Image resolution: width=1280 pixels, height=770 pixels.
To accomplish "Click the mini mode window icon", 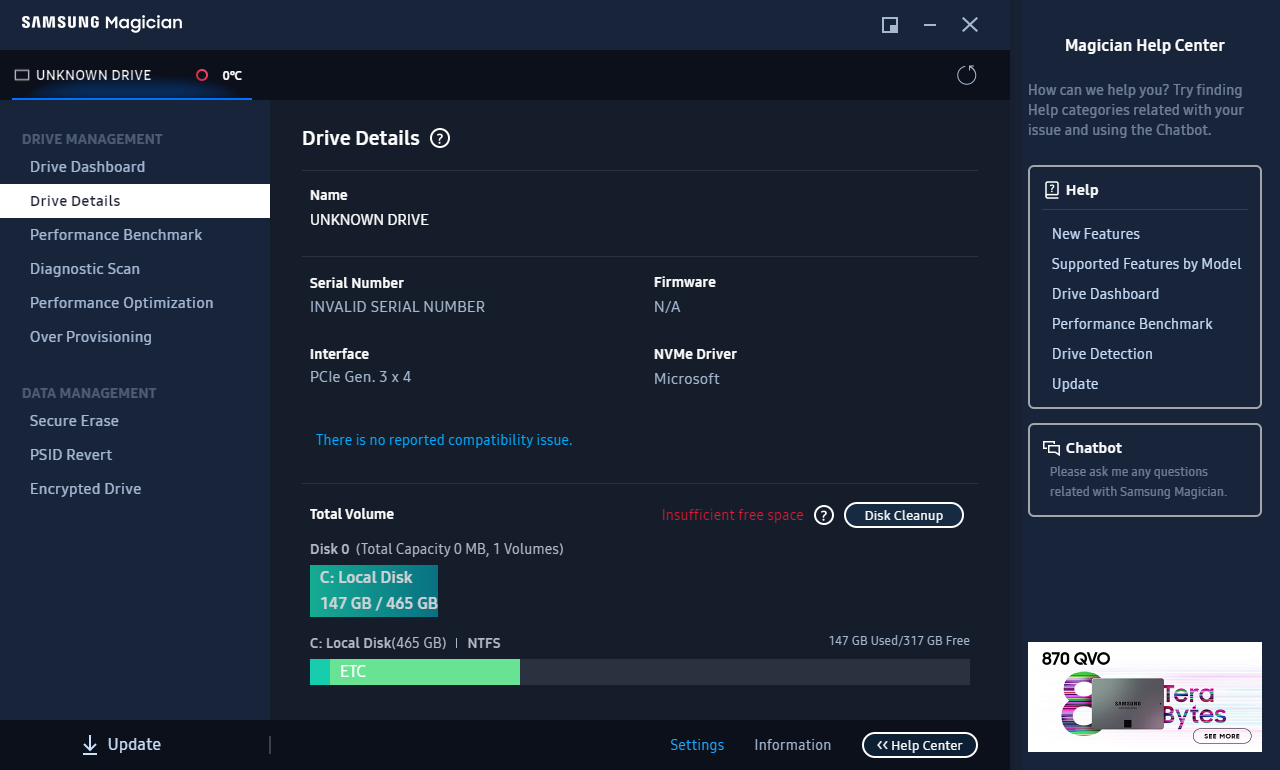I will tap(890, 25).
